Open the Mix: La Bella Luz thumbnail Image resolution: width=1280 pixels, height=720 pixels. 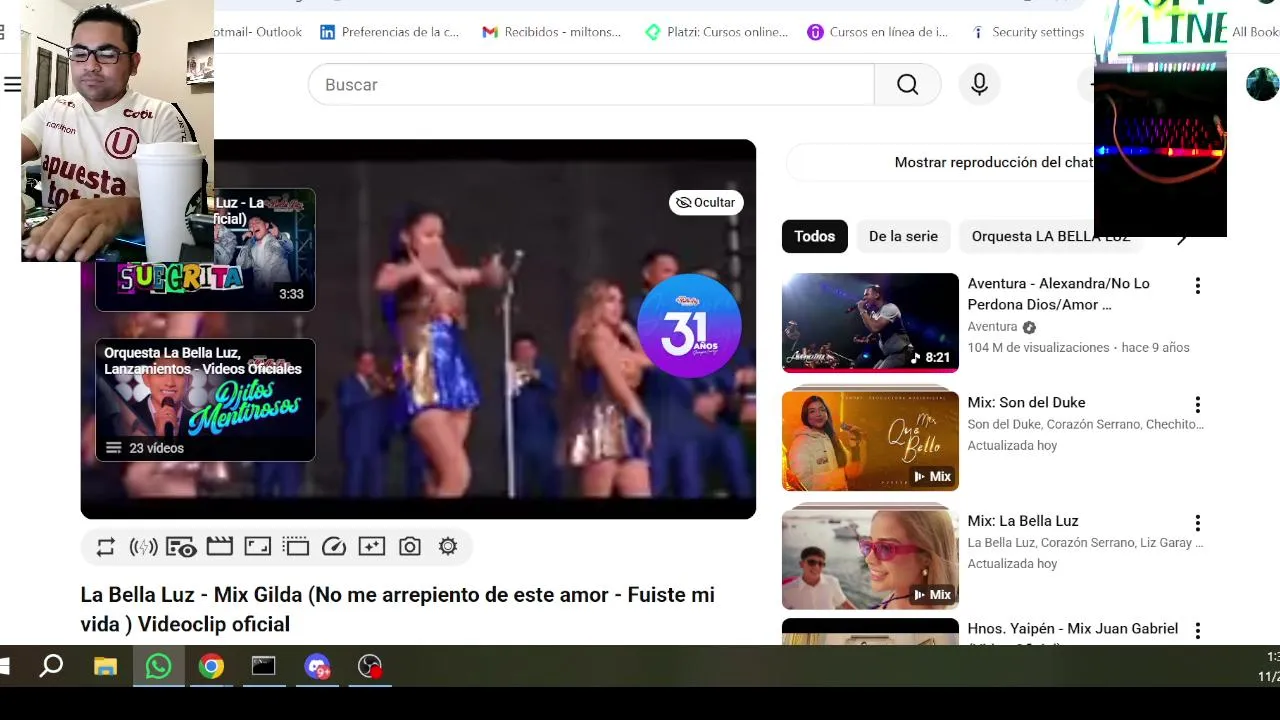[870, 559]
